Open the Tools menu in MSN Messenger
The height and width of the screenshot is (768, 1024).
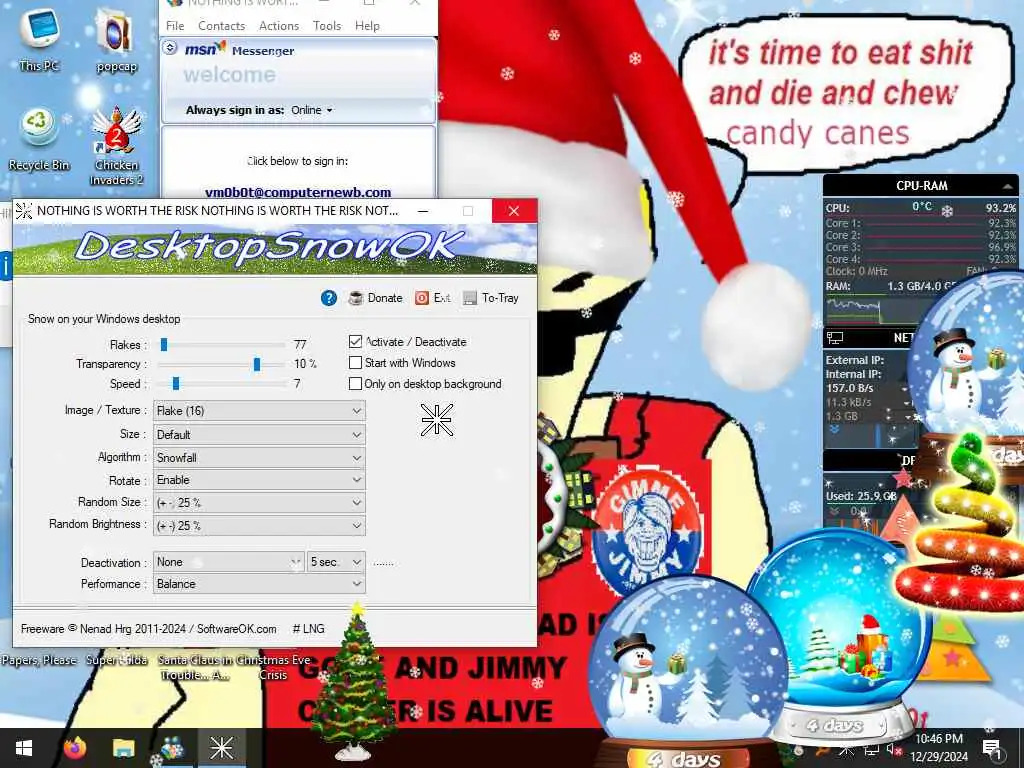327,25
